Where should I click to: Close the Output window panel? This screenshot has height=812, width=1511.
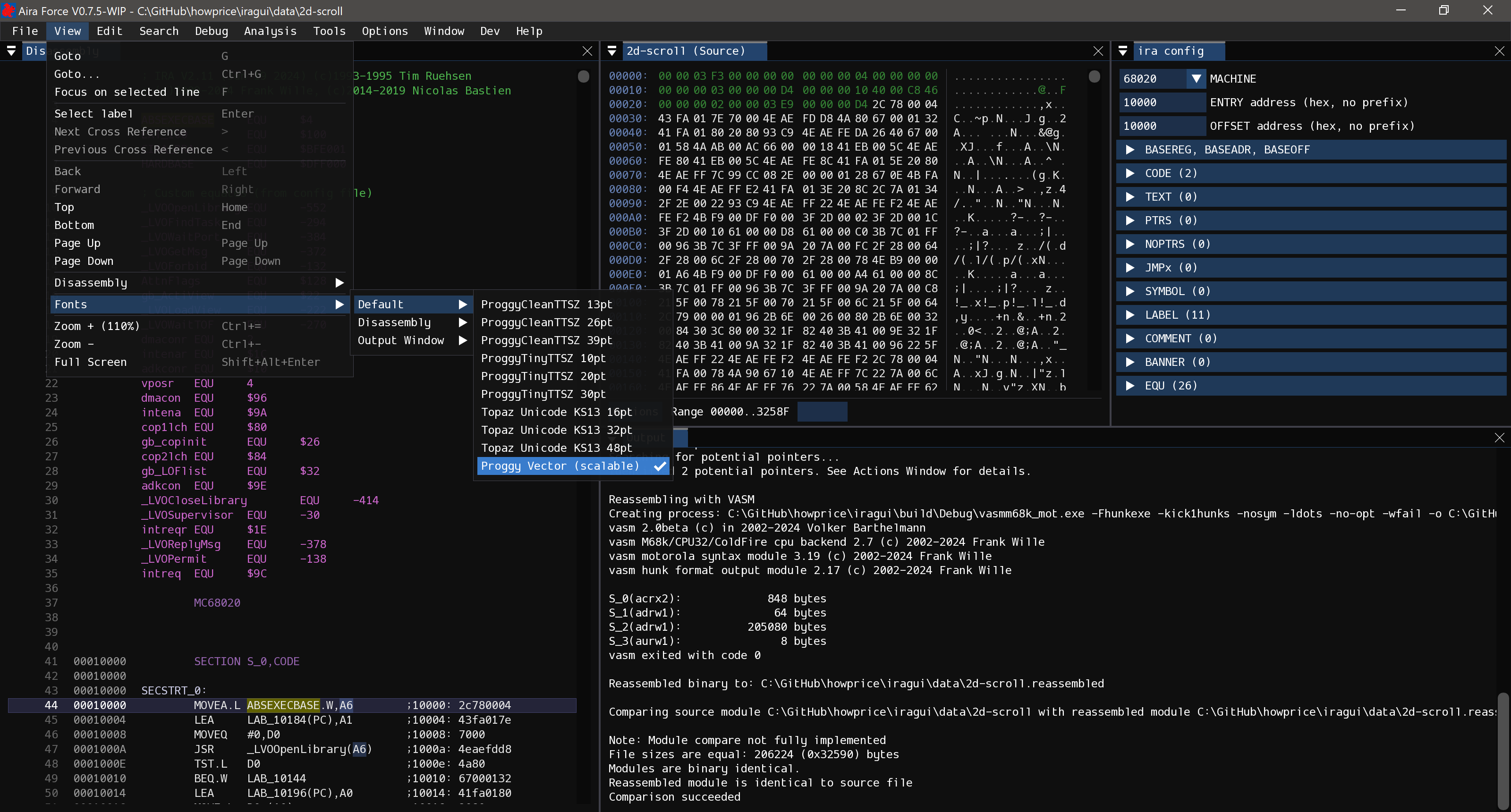[x=1499, y=437]
